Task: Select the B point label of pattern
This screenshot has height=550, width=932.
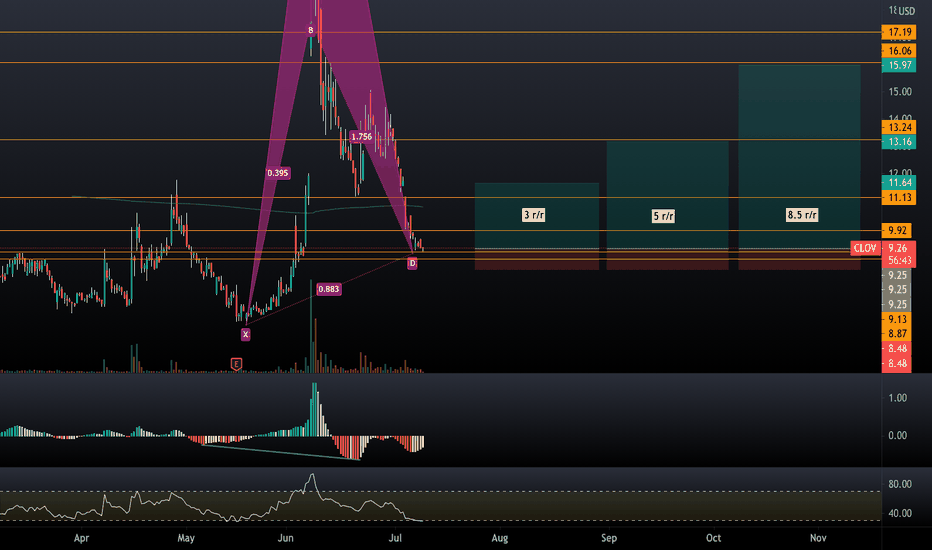Action: pyautogui.click(x=310, y=30)
